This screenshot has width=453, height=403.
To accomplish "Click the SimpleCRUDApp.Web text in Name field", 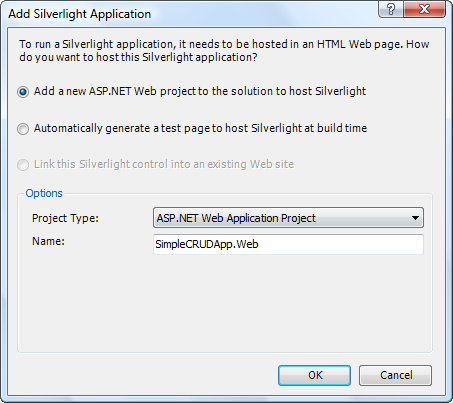I will pyautogui.click(x=207, y=244).
